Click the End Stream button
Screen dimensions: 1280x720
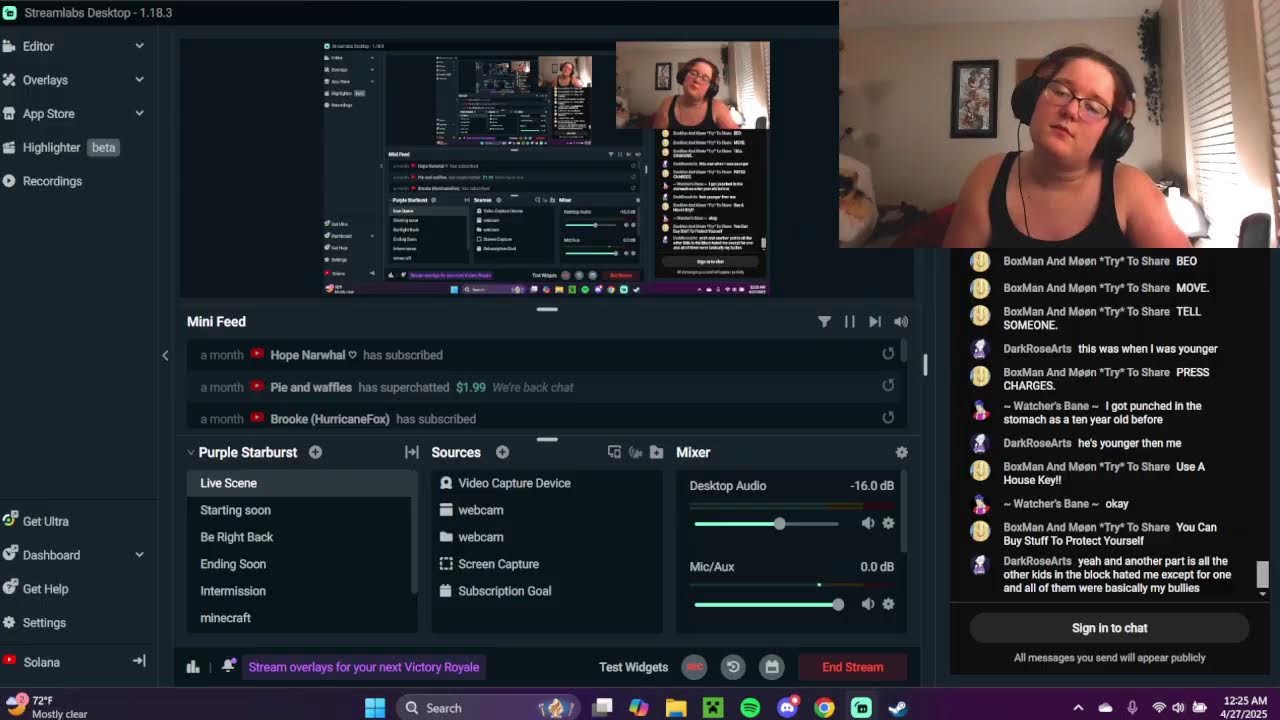click(x=852, y=667)
